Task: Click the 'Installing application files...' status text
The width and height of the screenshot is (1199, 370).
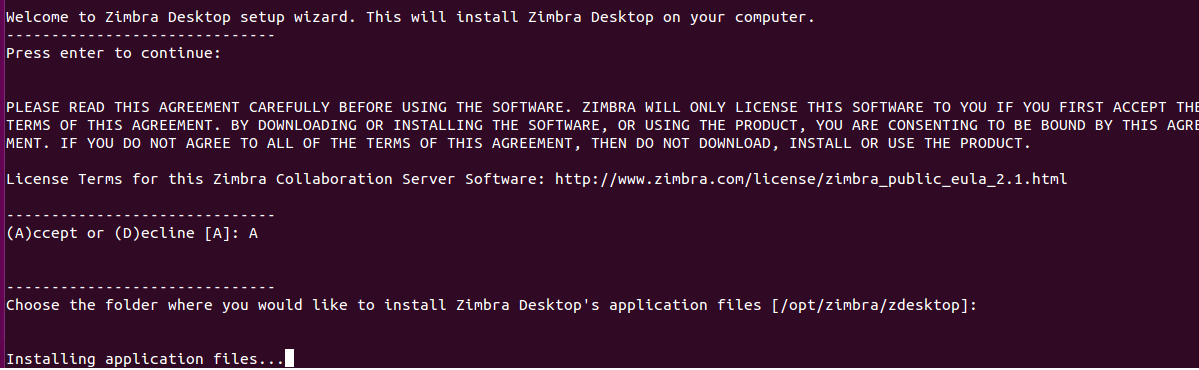Action: pos(145,359)
